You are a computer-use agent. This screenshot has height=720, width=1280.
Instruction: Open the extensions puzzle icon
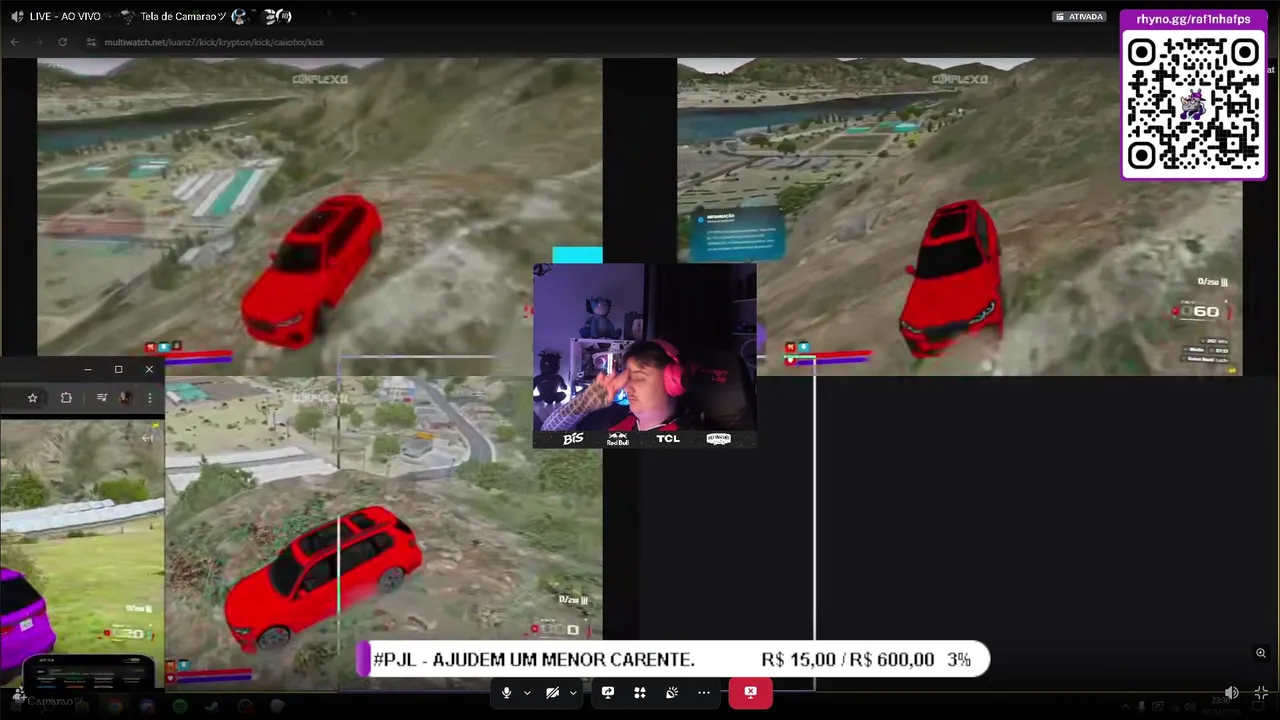point(66,398)
